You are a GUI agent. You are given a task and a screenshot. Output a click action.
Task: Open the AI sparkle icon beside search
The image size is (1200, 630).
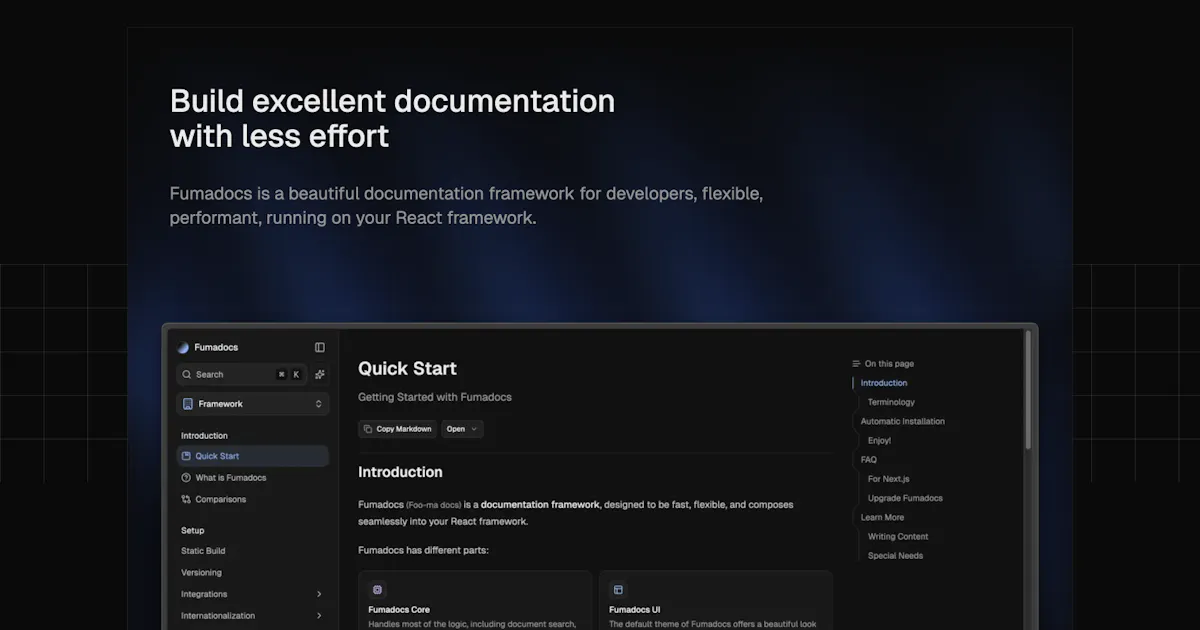[320, 374]
